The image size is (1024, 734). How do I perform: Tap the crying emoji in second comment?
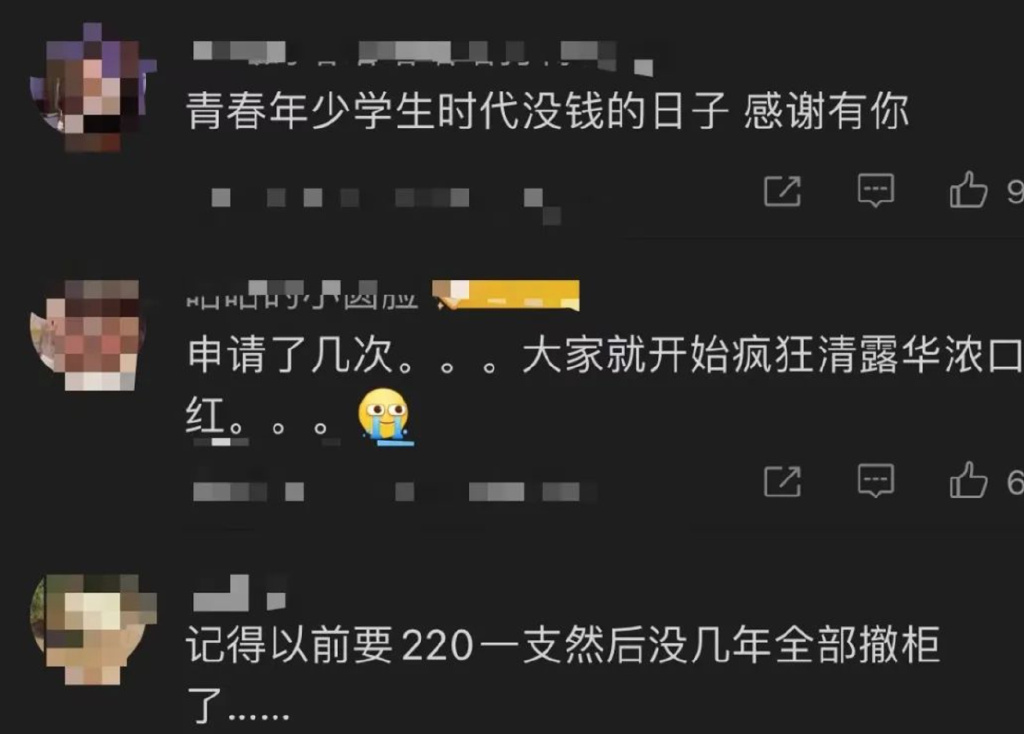385,417
